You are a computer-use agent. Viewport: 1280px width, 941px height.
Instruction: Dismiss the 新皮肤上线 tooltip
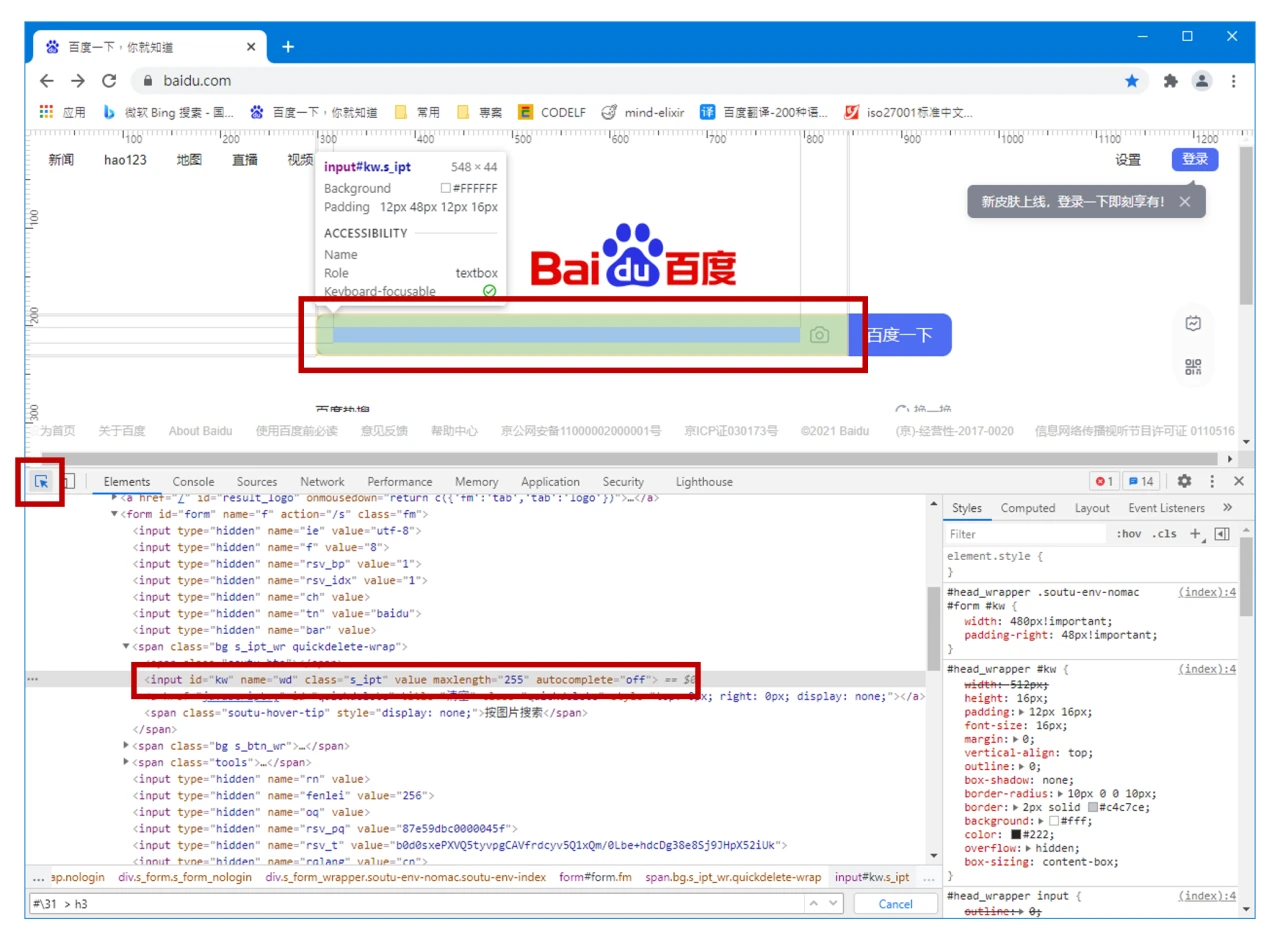click(1185, 201)
